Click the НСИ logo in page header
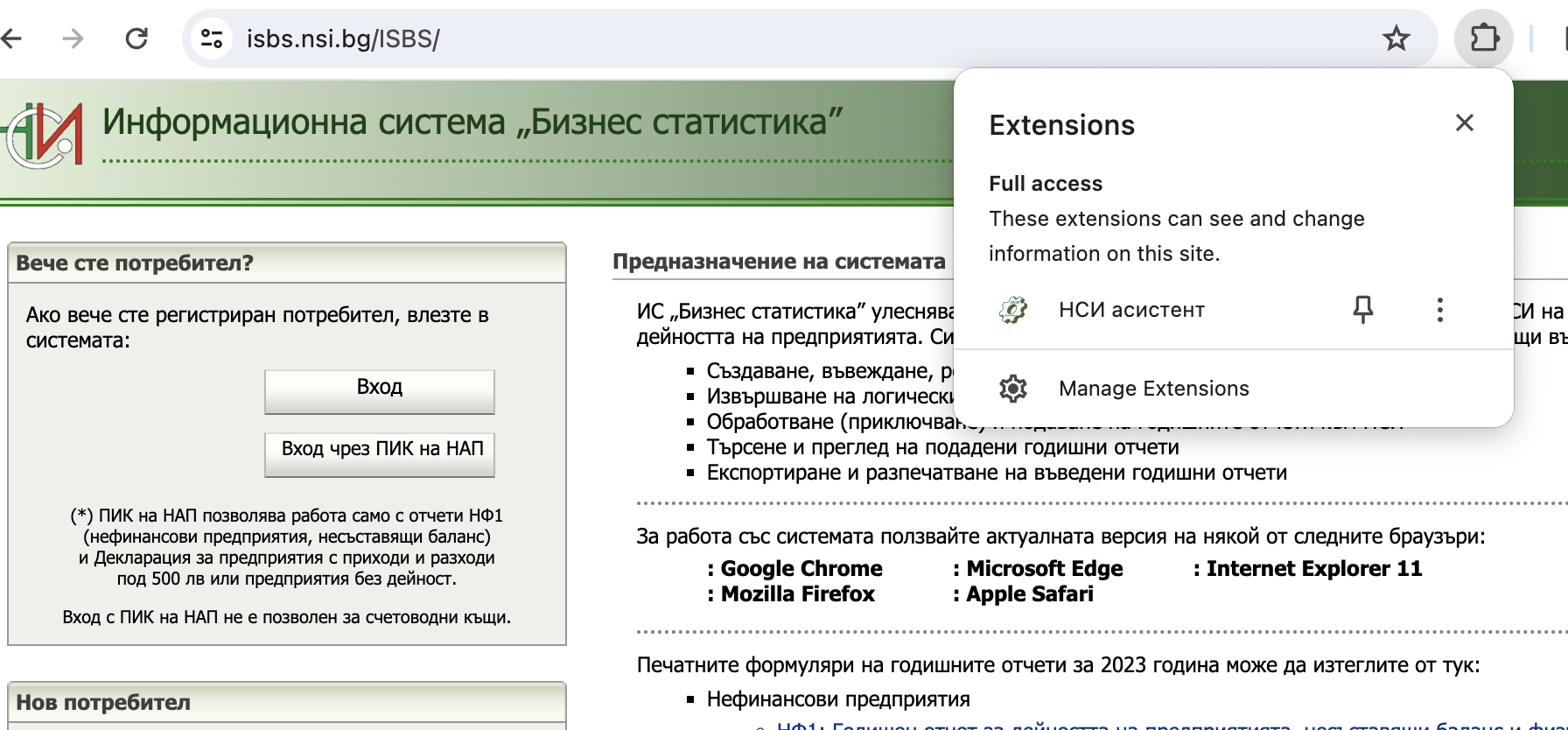Screen dimensions: 1568x730 click(44, 136)
